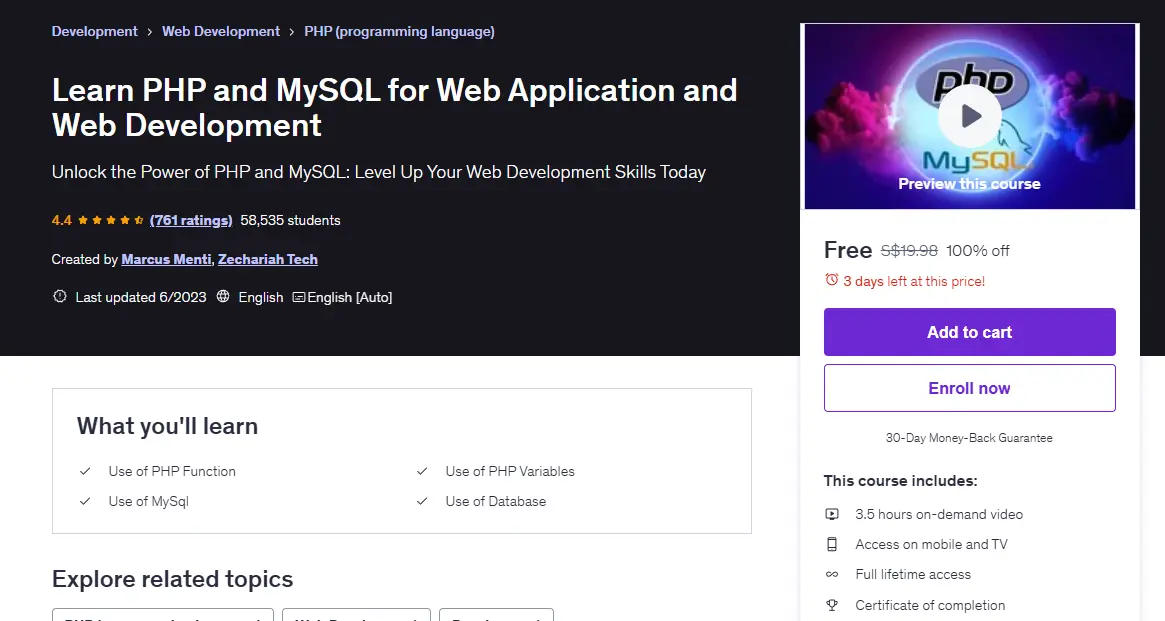The image size is (1165, 621).
Task: Click the globe language icon
Action: 223,296
